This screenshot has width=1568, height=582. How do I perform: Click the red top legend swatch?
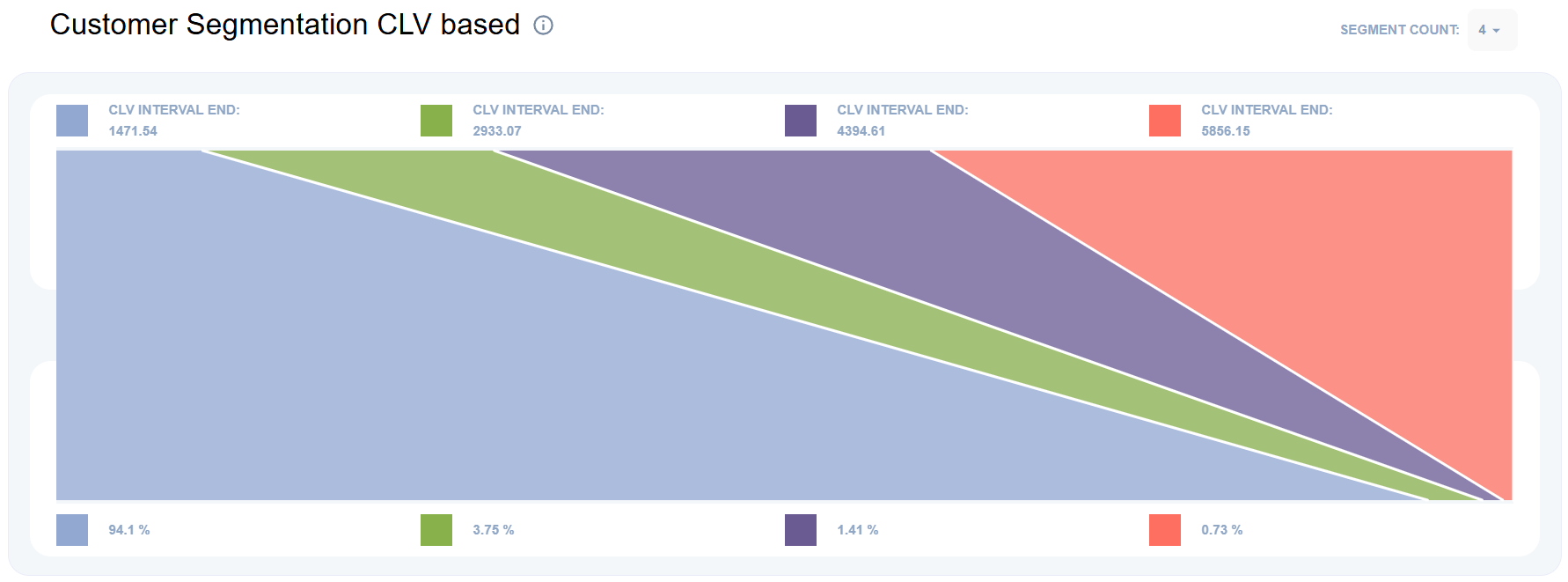click(1165, 121)
